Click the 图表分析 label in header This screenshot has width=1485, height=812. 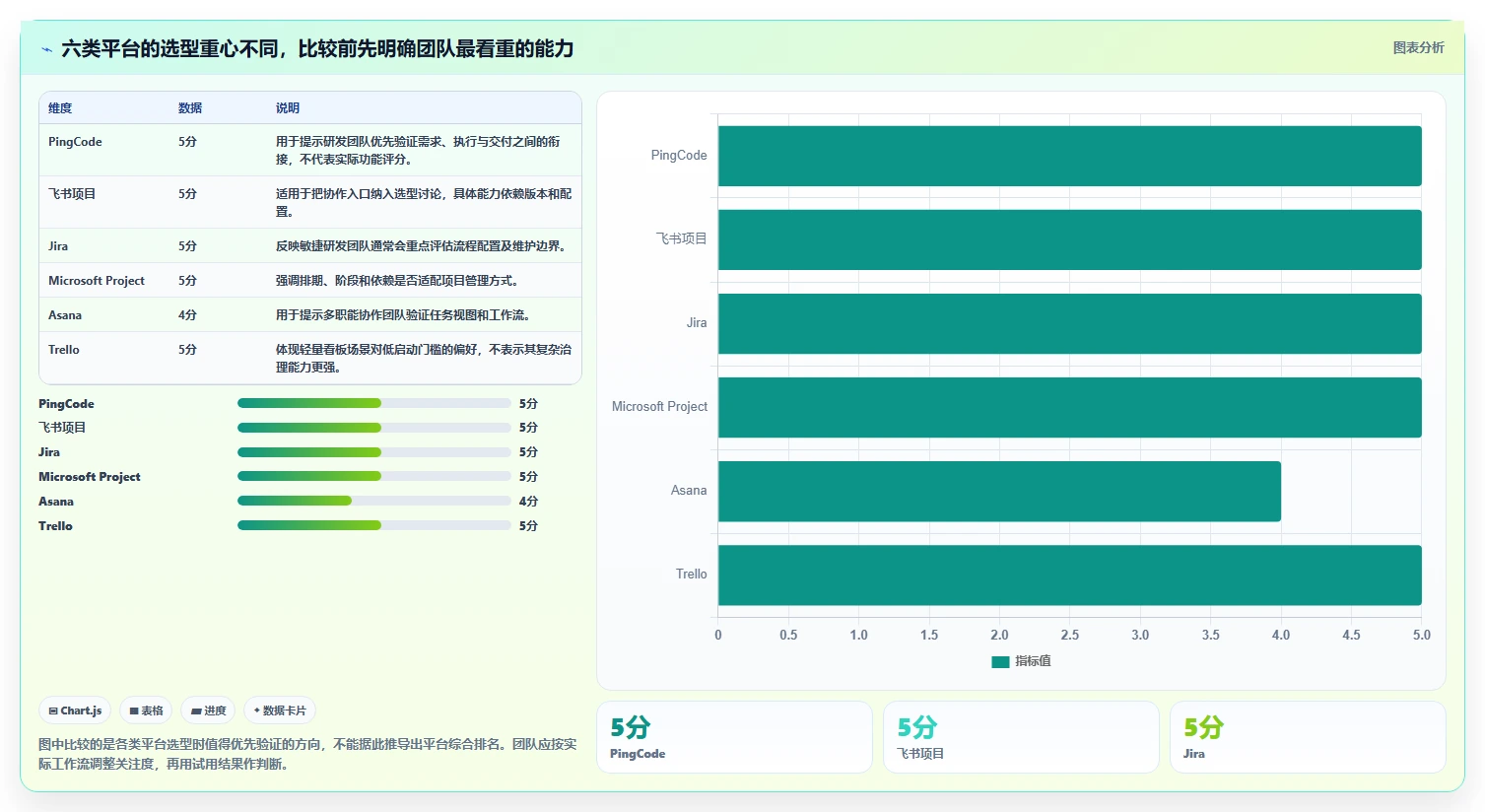tap(1418, 47)
